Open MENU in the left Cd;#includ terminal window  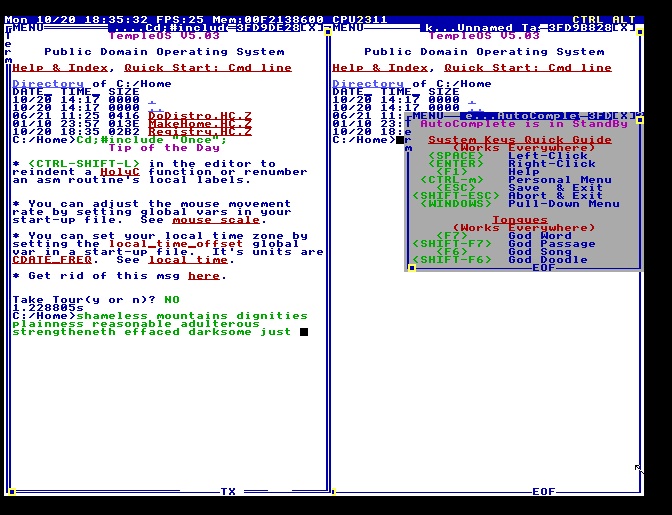28,28
